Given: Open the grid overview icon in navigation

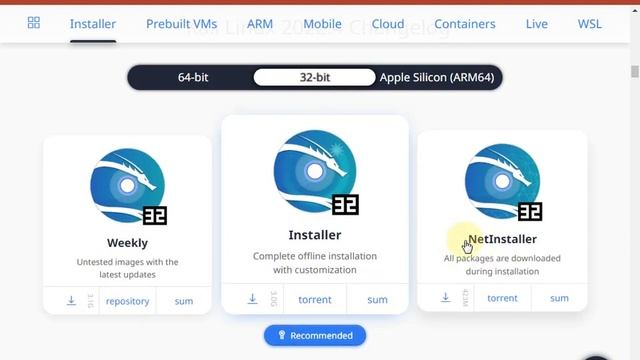Looking at the screenshot, I should pyautogui.click(x=33, y=22).
